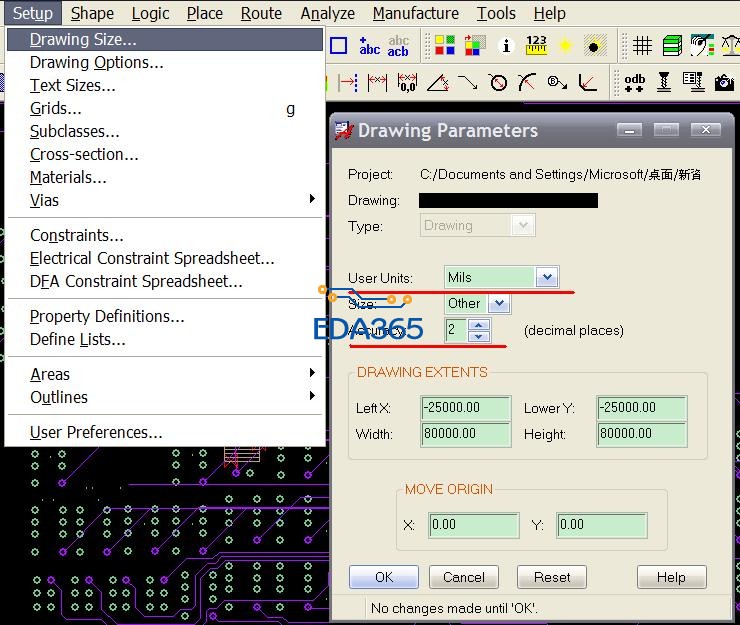Open Electrical Constraint Spreadsheet entry
Viewport: 740px width, 625px height.
click(x=165, y=258)
